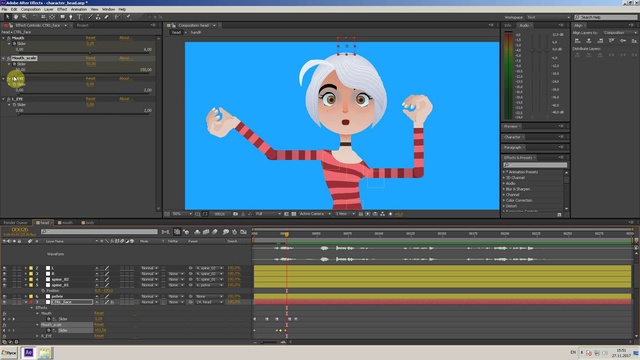Click the draft 3D icon in timeline
This screenshot has width=640, height=360.
click(186, 232)
